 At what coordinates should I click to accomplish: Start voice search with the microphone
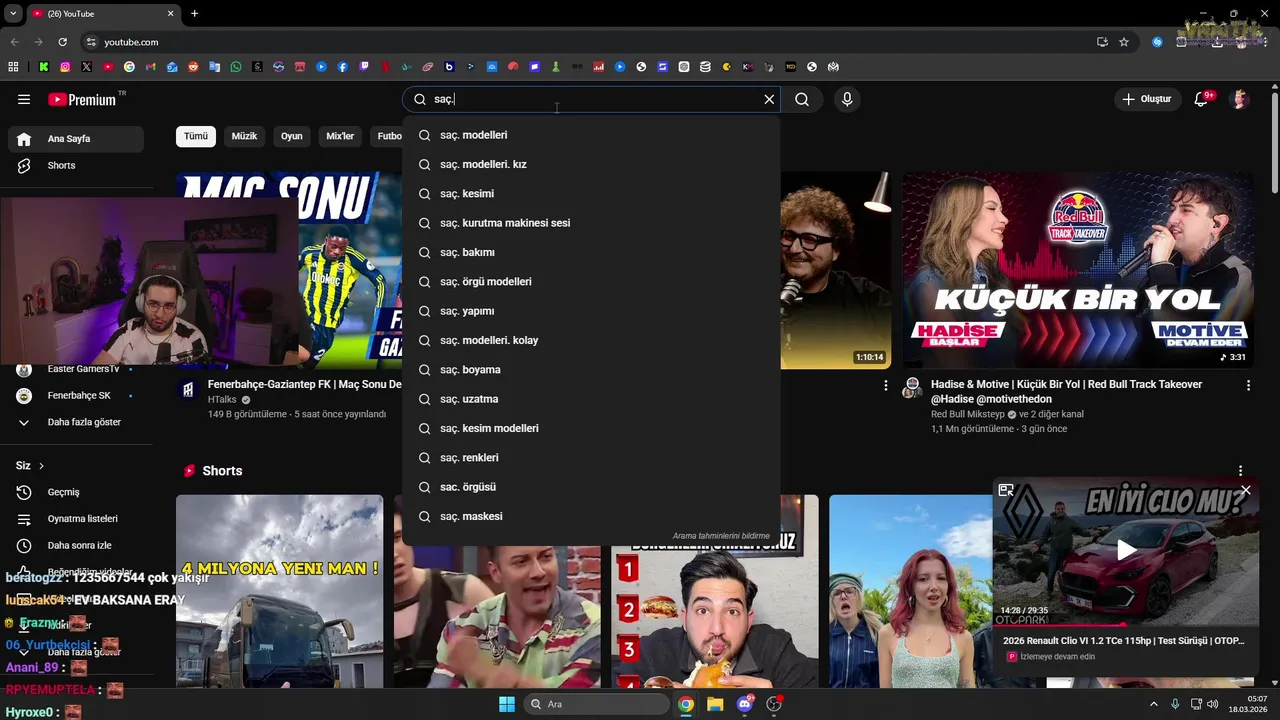click(x=847, y=99)
